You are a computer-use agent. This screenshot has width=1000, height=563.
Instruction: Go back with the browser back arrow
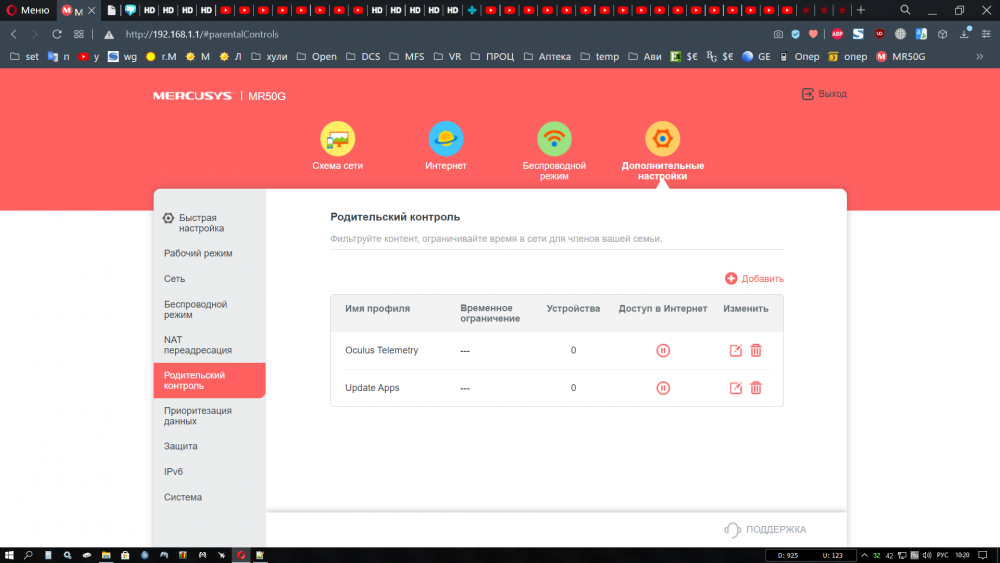point(14,34)
